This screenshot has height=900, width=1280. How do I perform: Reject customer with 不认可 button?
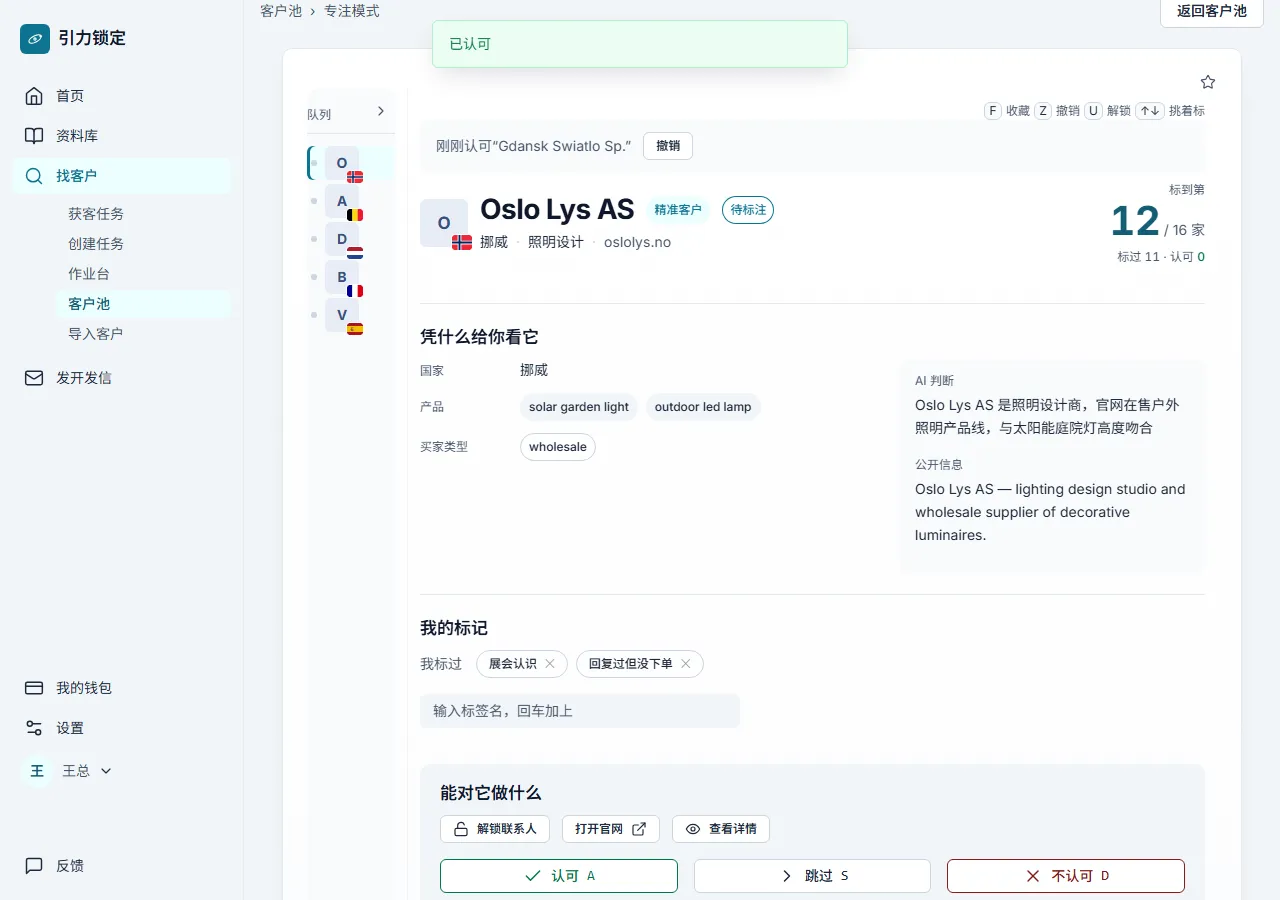click(1066, 876)
